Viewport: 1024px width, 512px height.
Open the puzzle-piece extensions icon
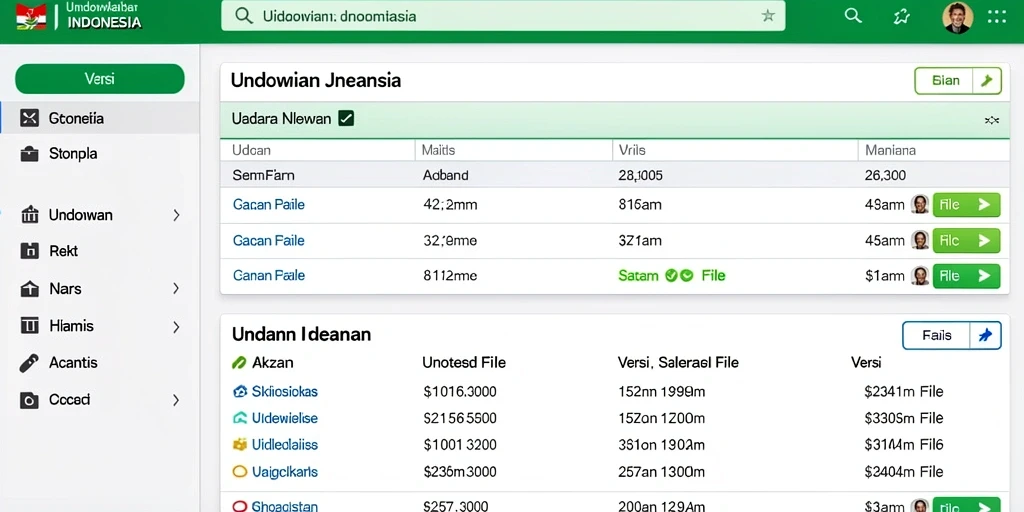(902, 17)
